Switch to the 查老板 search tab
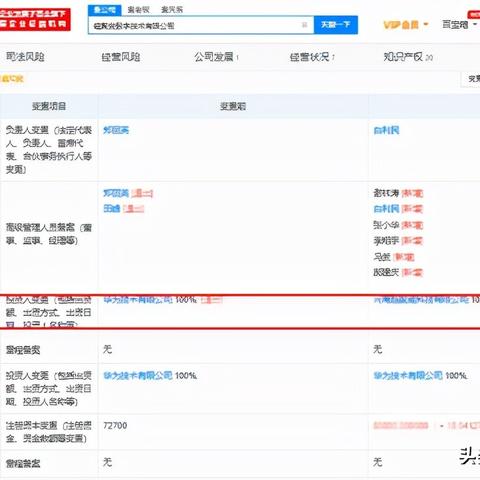This screenshot has height=480, width=480. tap(138, 10)
